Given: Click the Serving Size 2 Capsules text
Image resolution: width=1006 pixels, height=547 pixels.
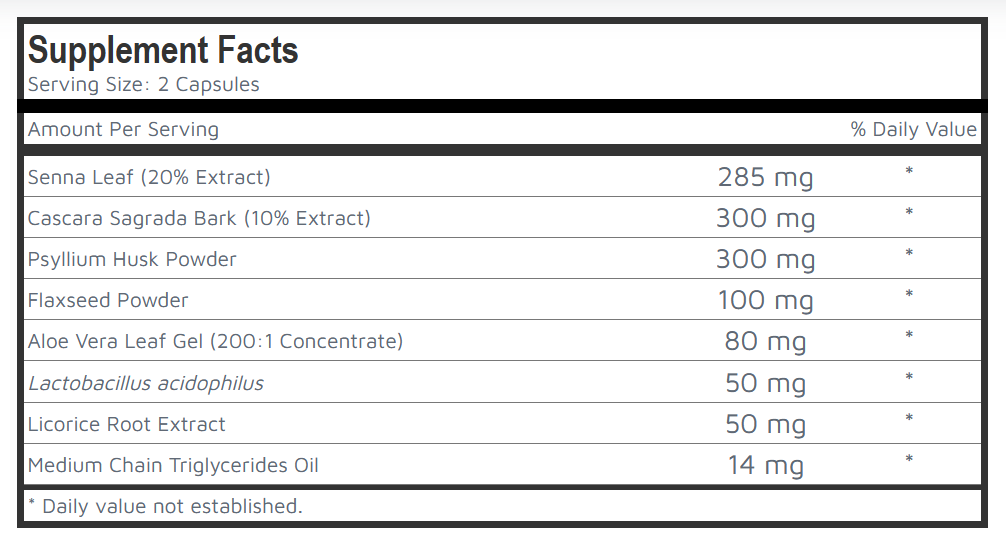Looking at the screenshot, I should point(144,85).
